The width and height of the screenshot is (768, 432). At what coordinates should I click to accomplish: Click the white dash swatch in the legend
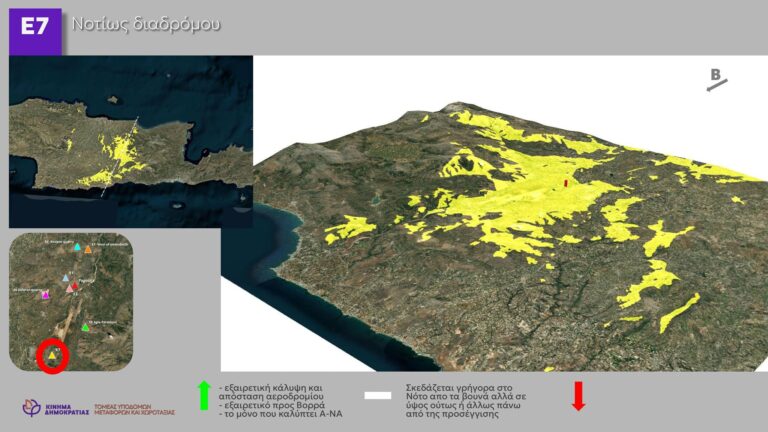coord(377,396)
